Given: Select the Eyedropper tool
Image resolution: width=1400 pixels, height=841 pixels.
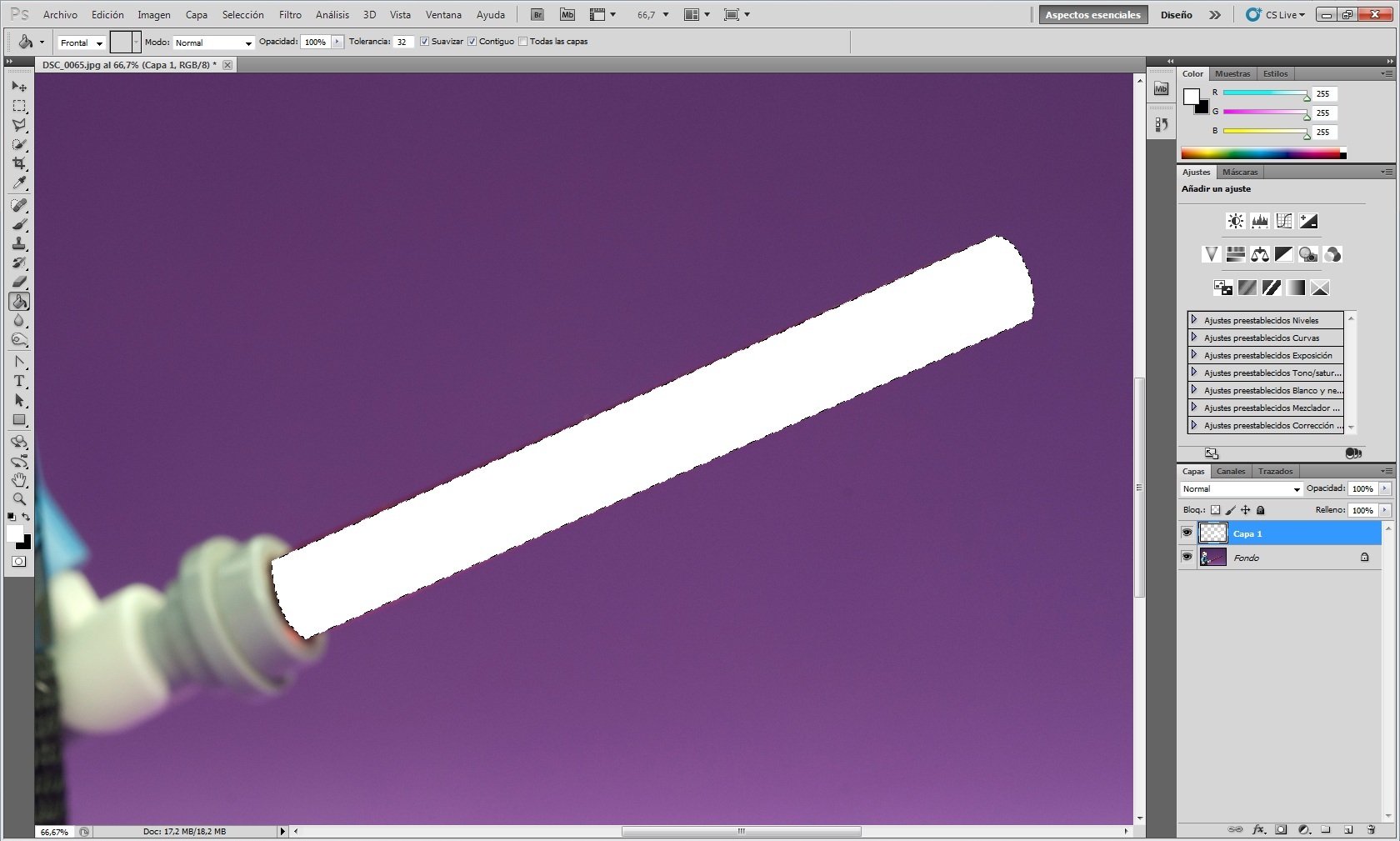Looking at the screenshot, I should [x=19, y=183].
